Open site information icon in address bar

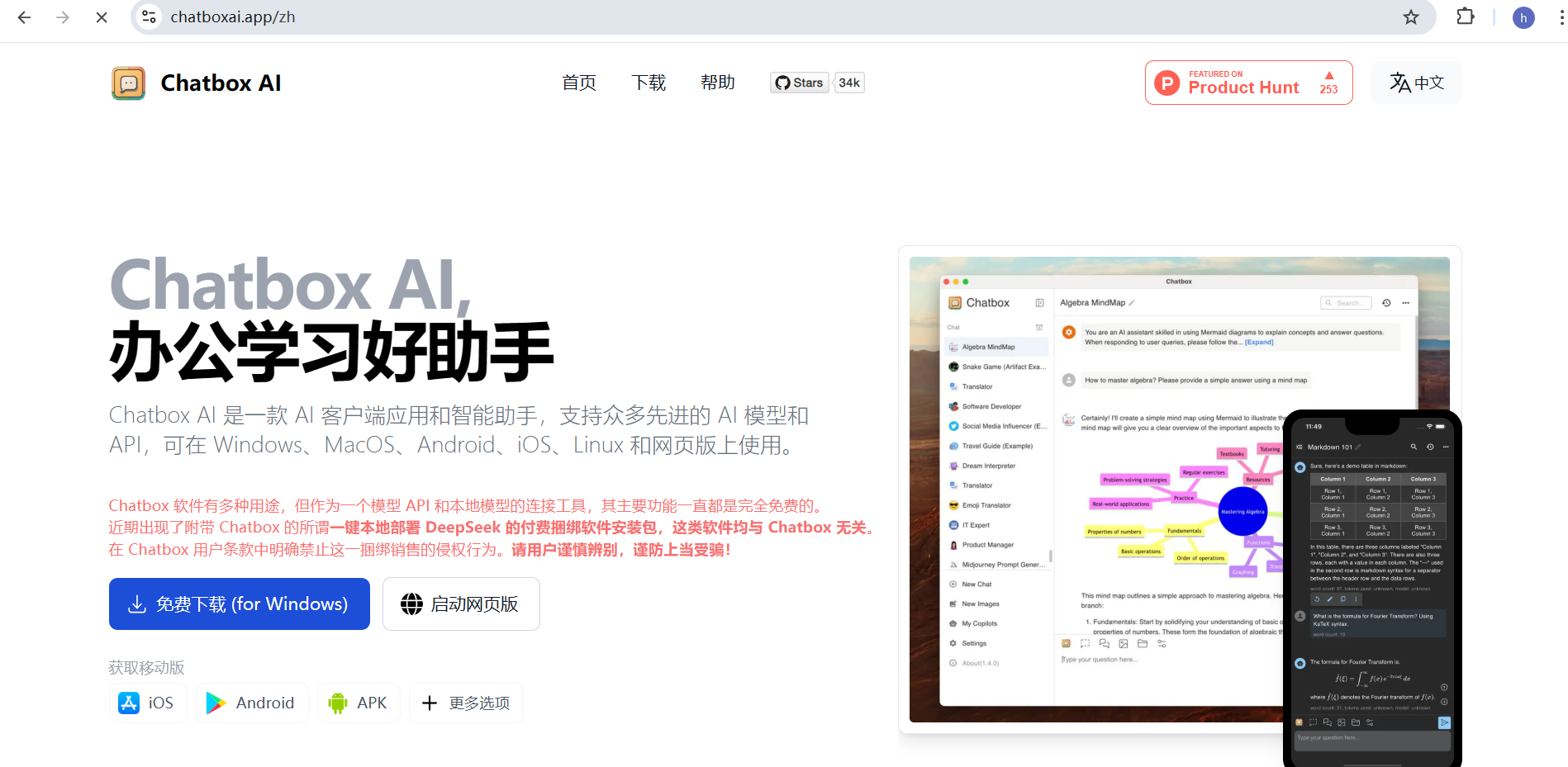[x=149, y=17]
